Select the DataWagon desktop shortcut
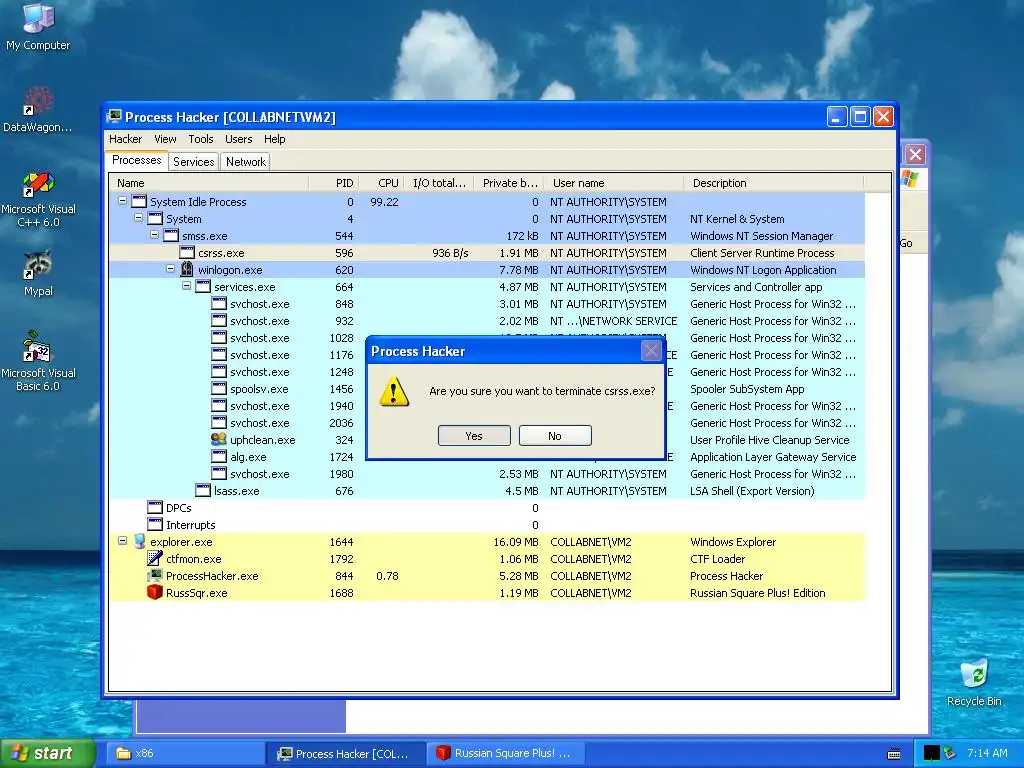 [x=38, y=109]
